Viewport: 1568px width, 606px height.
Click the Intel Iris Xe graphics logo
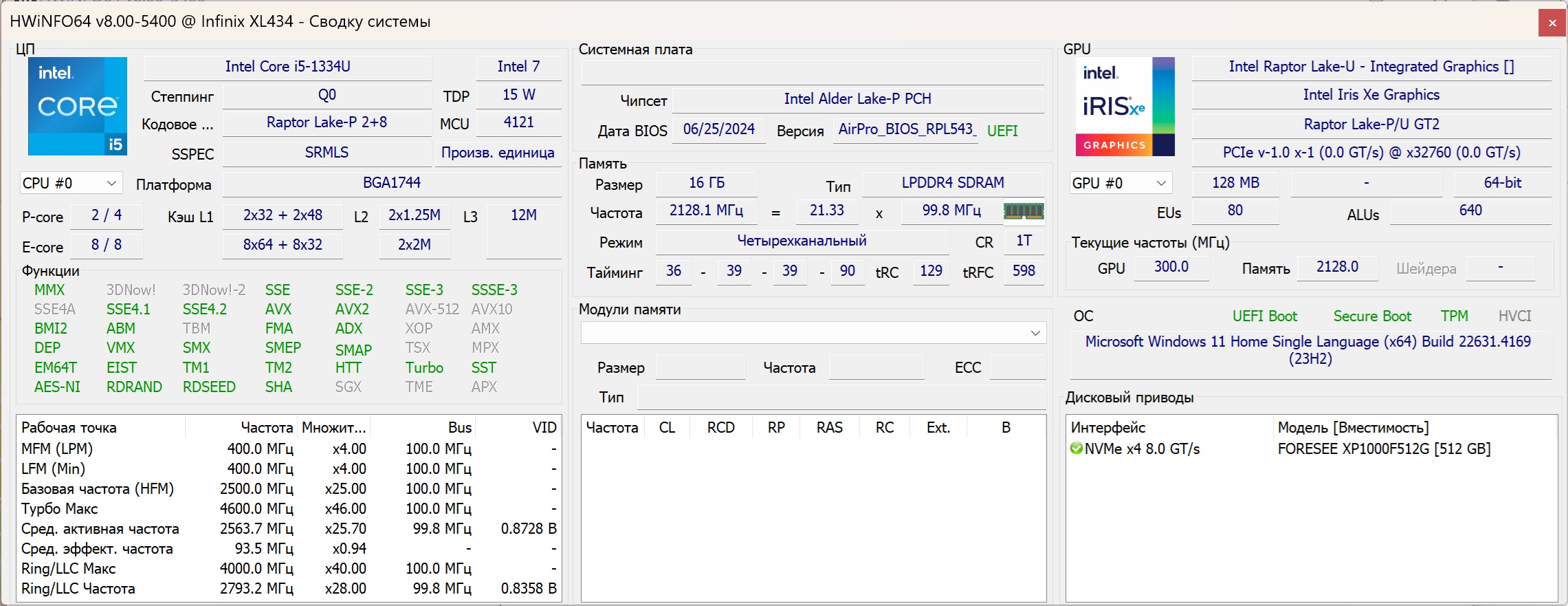point(1125,106)
